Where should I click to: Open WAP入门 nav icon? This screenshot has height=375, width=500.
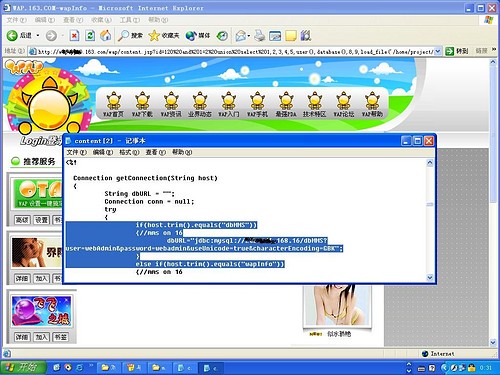point(229,104)
